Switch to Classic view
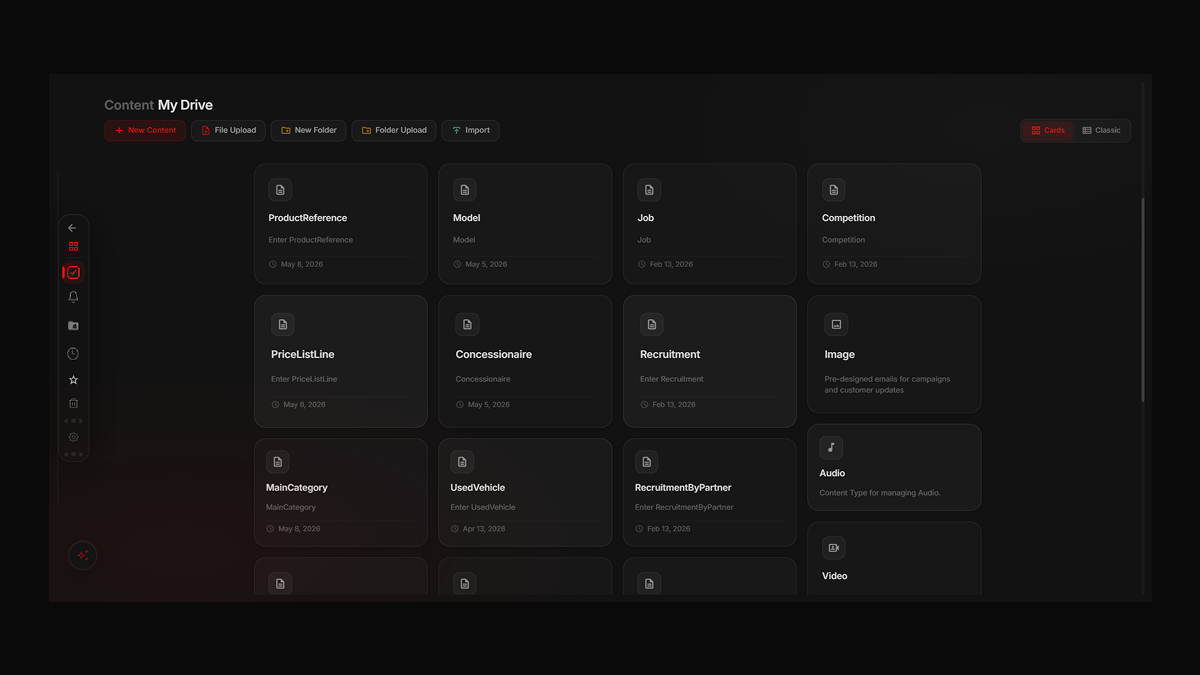The height and width of the screenshot is (675, 1200). [1102, 130]
